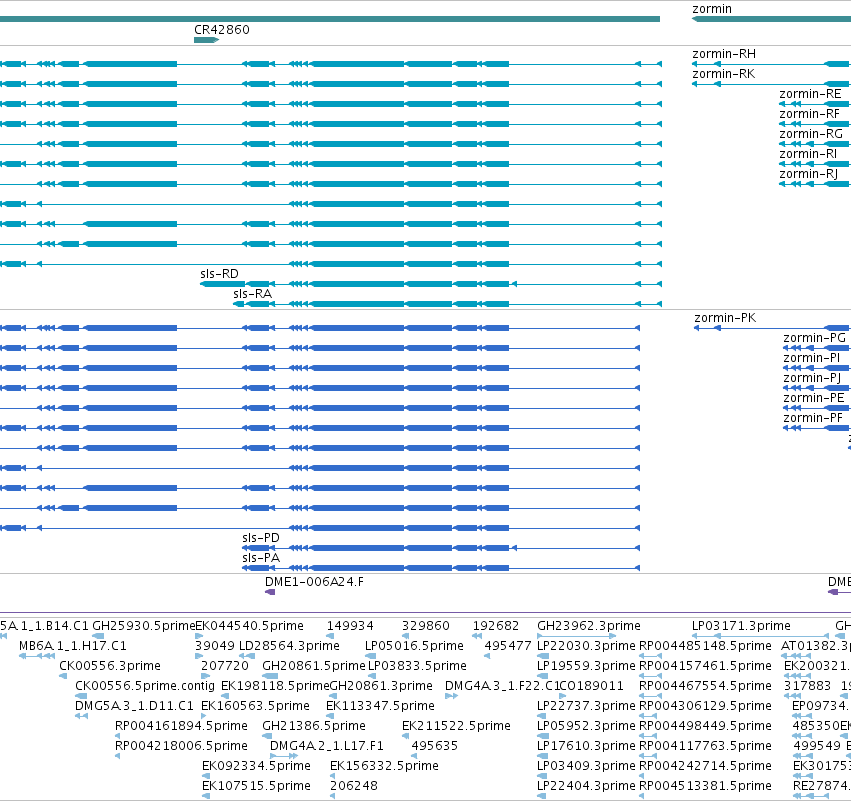Open the MB6A.1_1.H17.C1 label
This screenshot has height=801, width=851.
[73, 646]
